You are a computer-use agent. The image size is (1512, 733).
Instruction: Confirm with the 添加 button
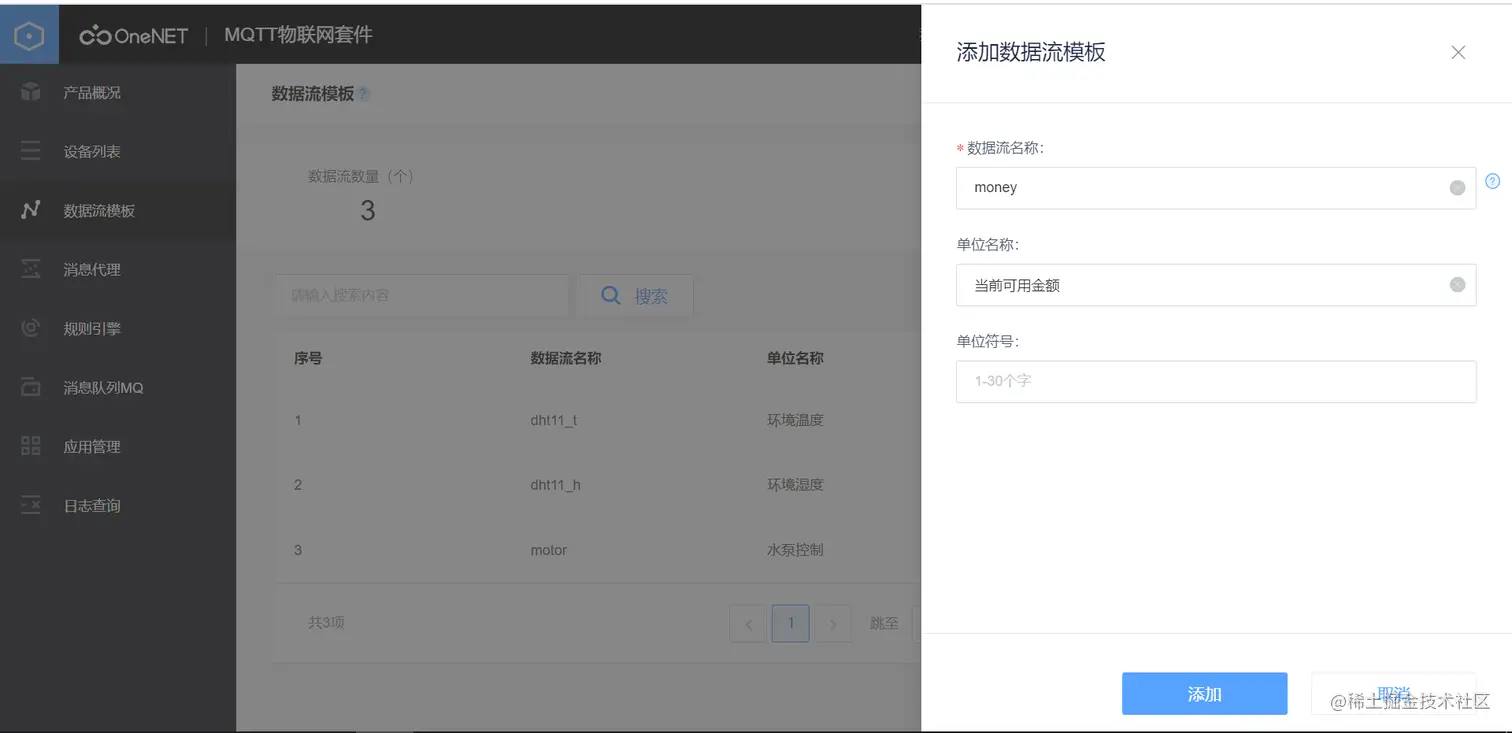pyautogui.click(x=1204, y=694)
